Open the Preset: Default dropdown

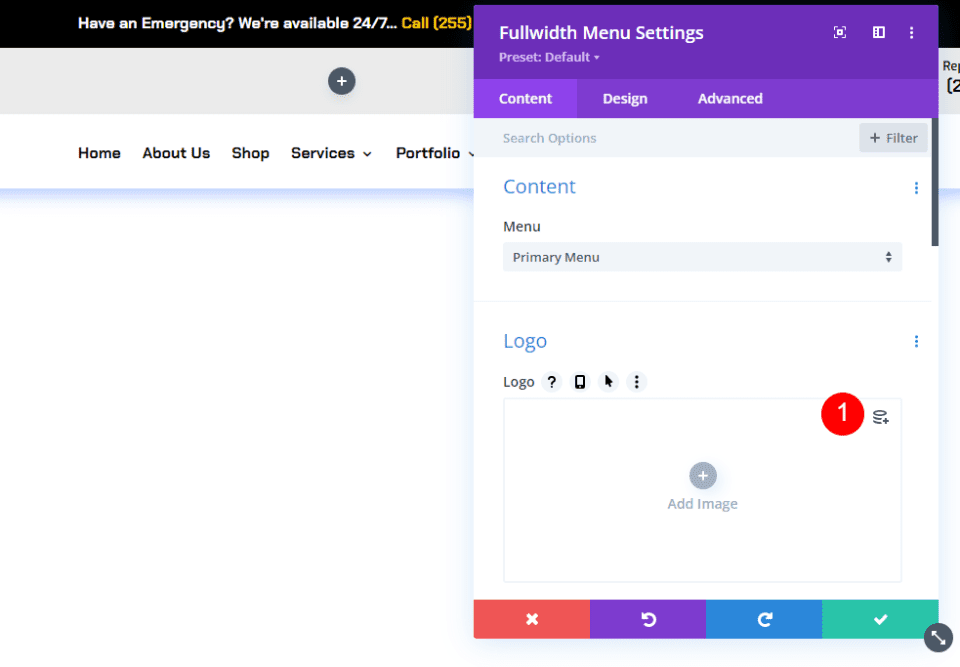[549, 57]
